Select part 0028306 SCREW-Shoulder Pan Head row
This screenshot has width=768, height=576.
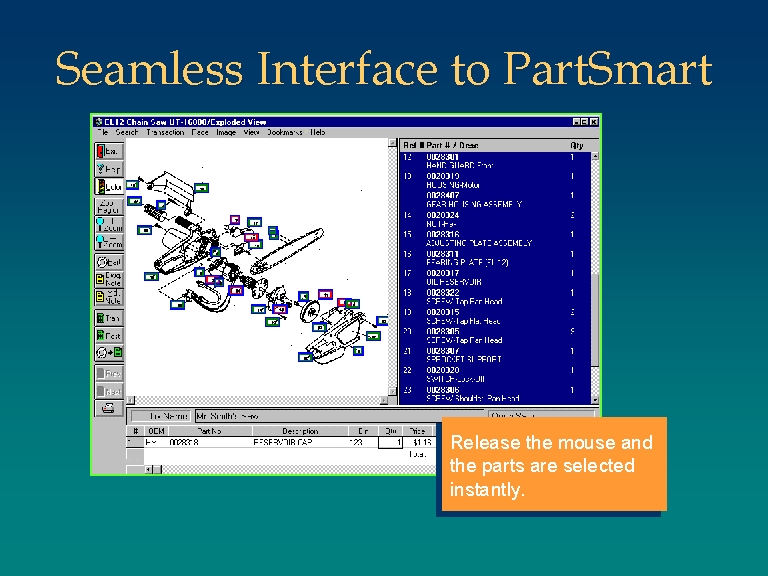[496, 394]
